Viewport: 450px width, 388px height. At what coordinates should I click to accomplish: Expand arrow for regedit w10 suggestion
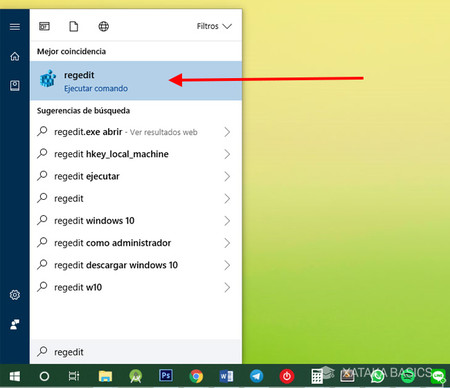coord(227,287)
